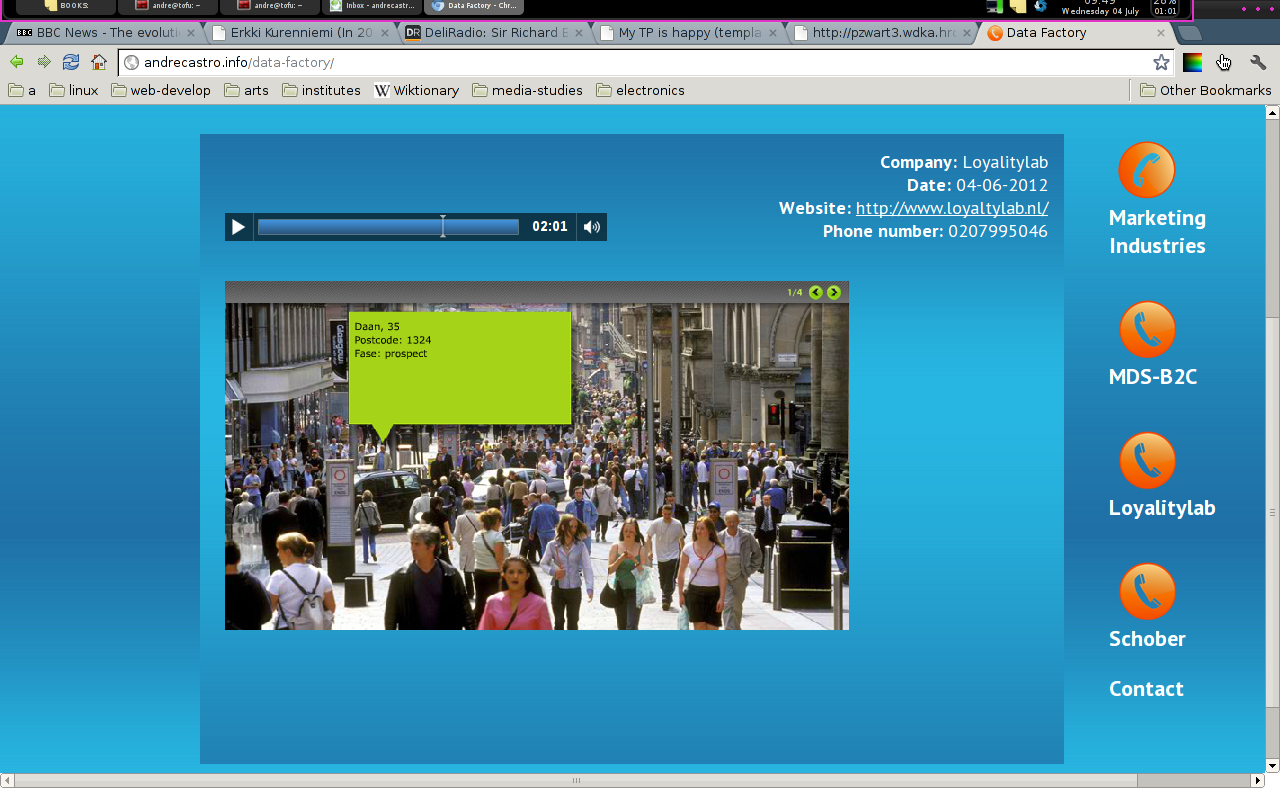Close the My TP is happy tab

773,33
